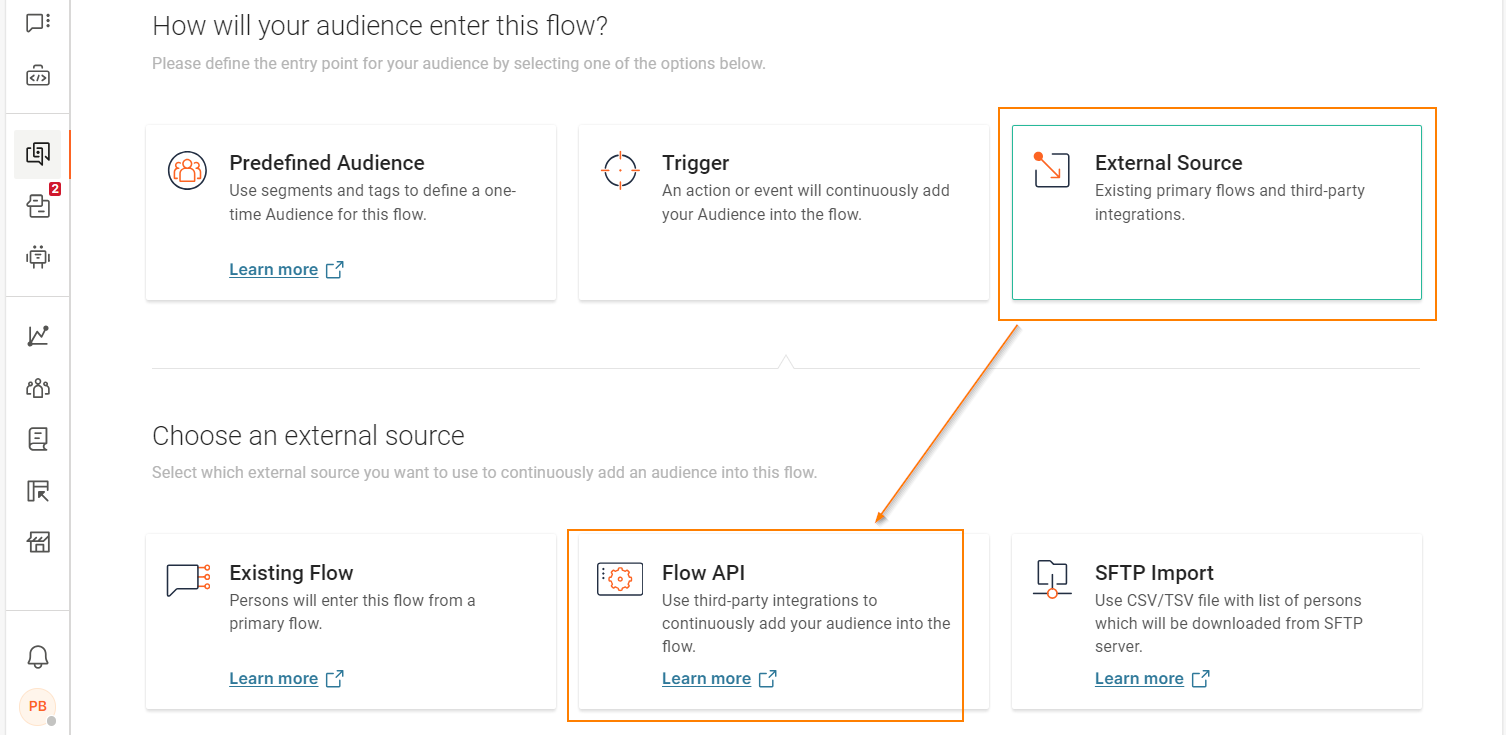Open sidebar icon with red badge 2
Viewport: 1506px width, 735px height.
(38, 206)
